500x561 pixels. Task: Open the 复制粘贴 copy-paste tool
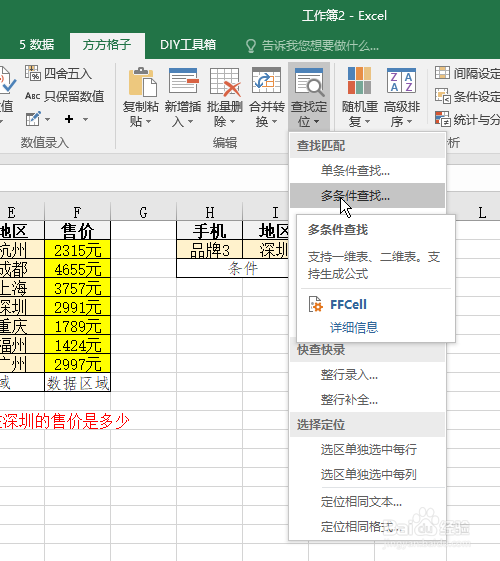141,97
